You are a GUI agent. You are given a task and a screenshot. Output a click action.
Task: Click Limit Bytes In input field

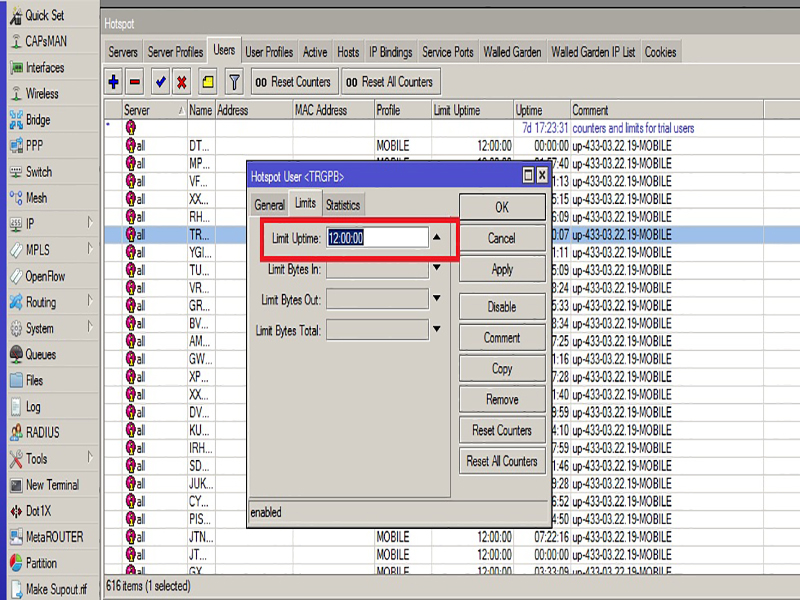point(378,268)
